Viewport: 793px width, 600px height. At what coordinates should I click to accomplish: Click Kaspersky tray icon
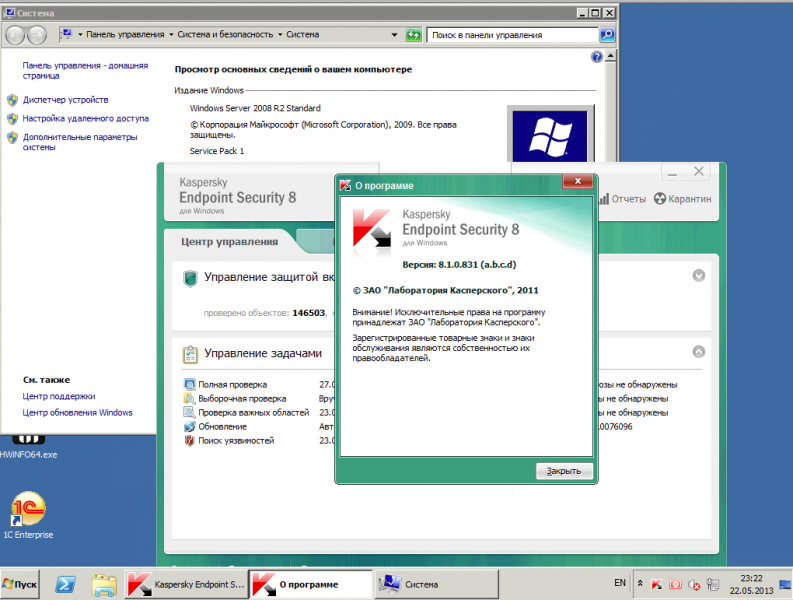pyautogui.click(x=656, y=585)
